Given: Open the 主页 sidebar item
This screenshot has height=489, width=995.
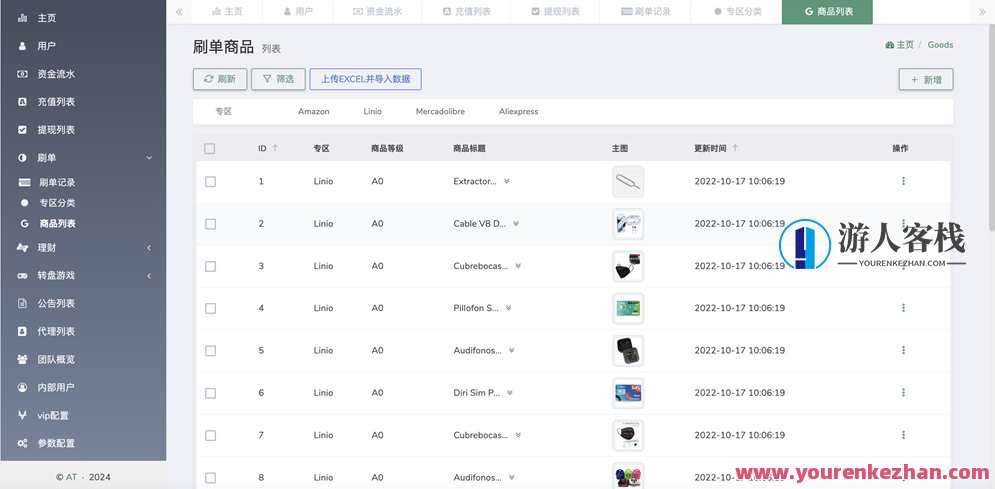Looking at the screenshot, I should click(82, 18).
